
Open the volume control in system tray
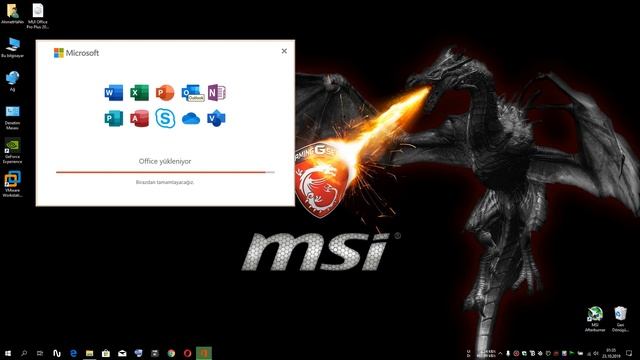(x=596, y=353)
